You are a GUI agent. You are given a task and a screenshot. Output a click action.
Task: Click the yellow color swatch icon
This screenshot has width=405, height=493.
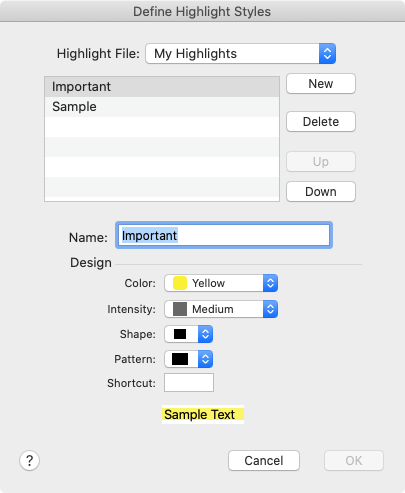click(180, 283)
